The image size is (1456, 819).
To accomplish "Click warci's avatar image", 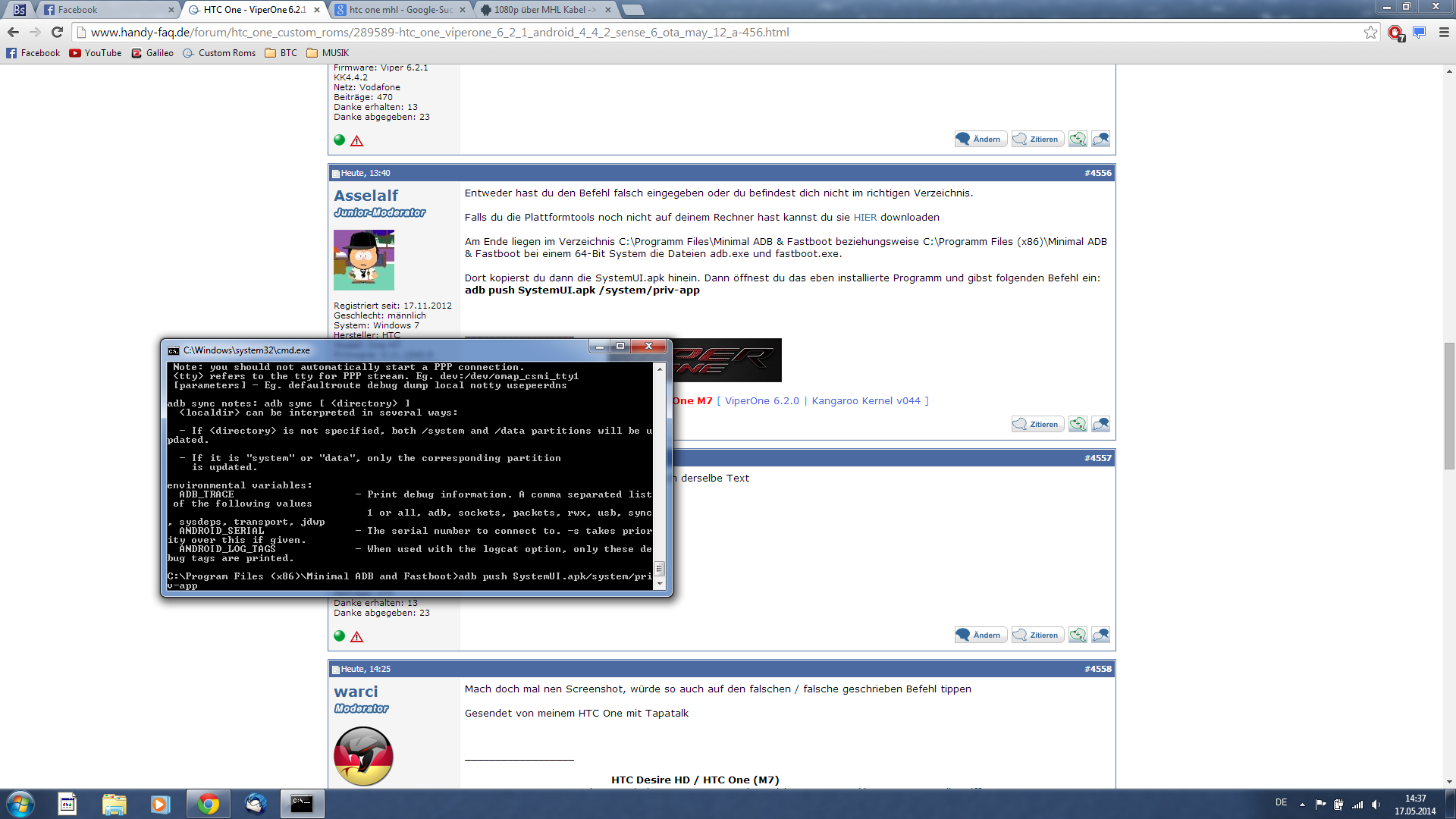I will coord(363,756).
